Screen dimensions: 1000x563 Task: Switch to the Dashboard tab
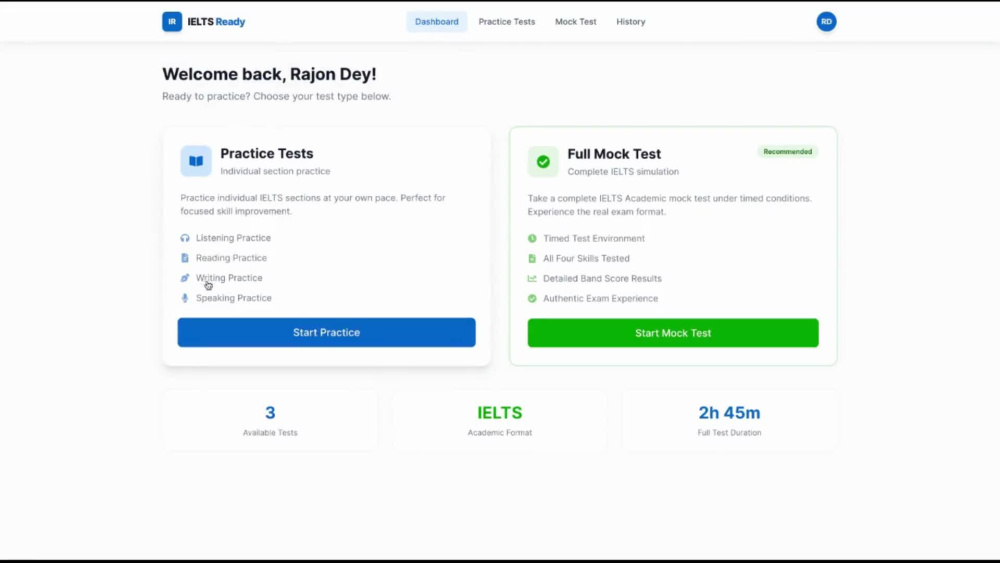(x=437, y=22)
